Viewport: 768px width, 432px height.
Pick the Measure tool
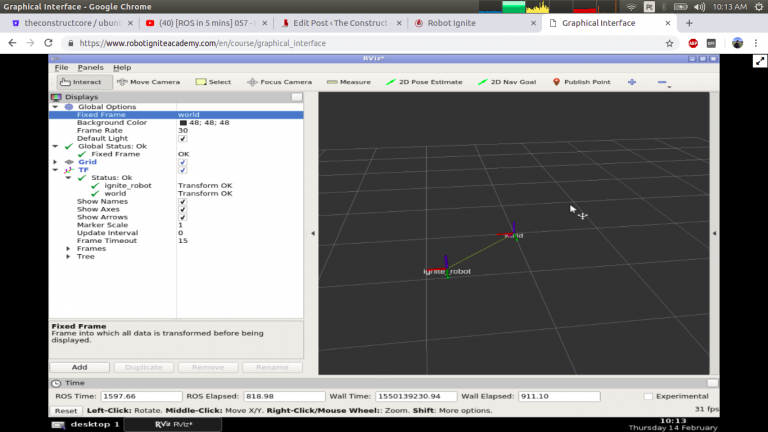(348, 82)
